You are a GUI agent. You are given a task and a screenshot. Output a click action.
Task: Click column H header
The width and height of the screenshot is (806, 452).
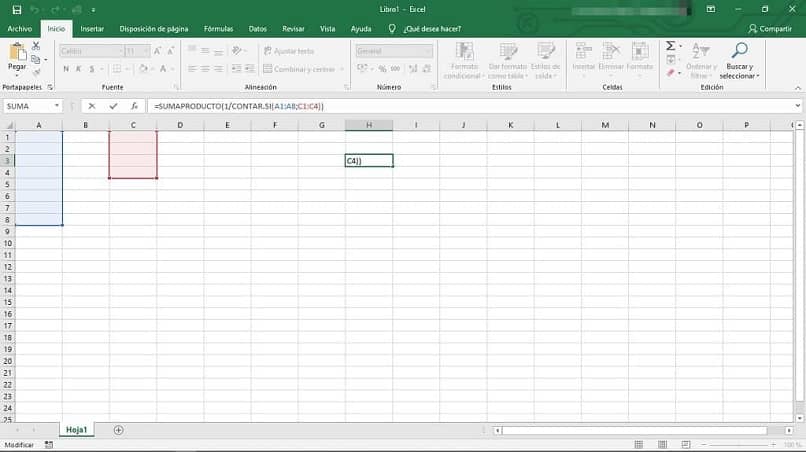tap(369, 125)
